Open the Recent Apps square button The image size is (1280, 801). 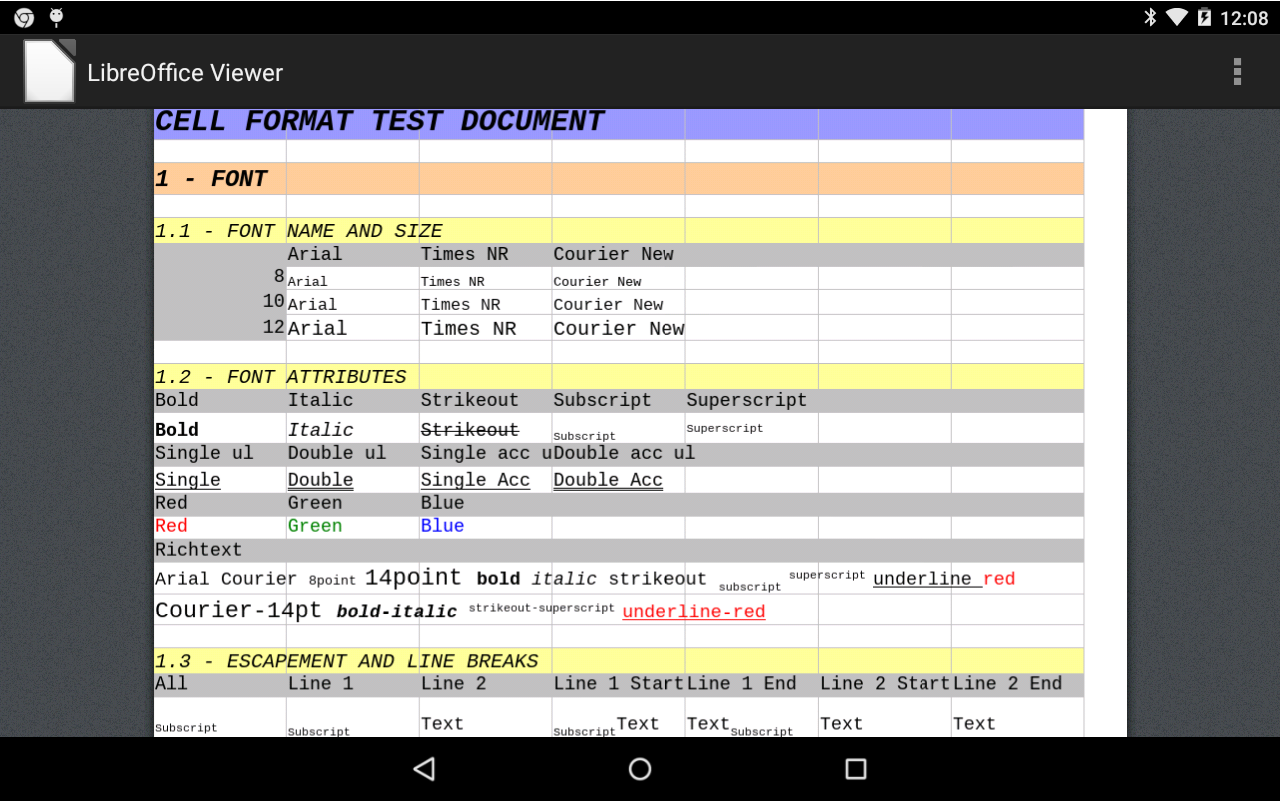[854, 769]
